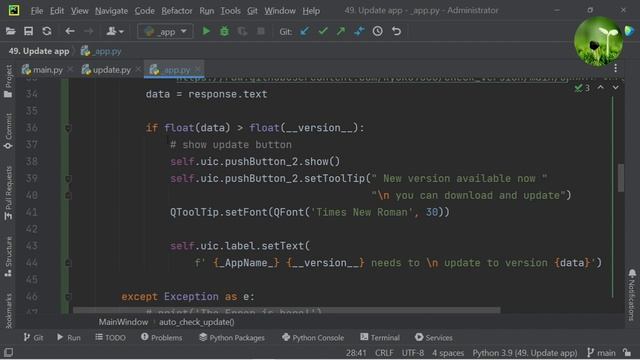Change CRLF line separator in status bar
The image size is (640, 360).
coord(384,353)
